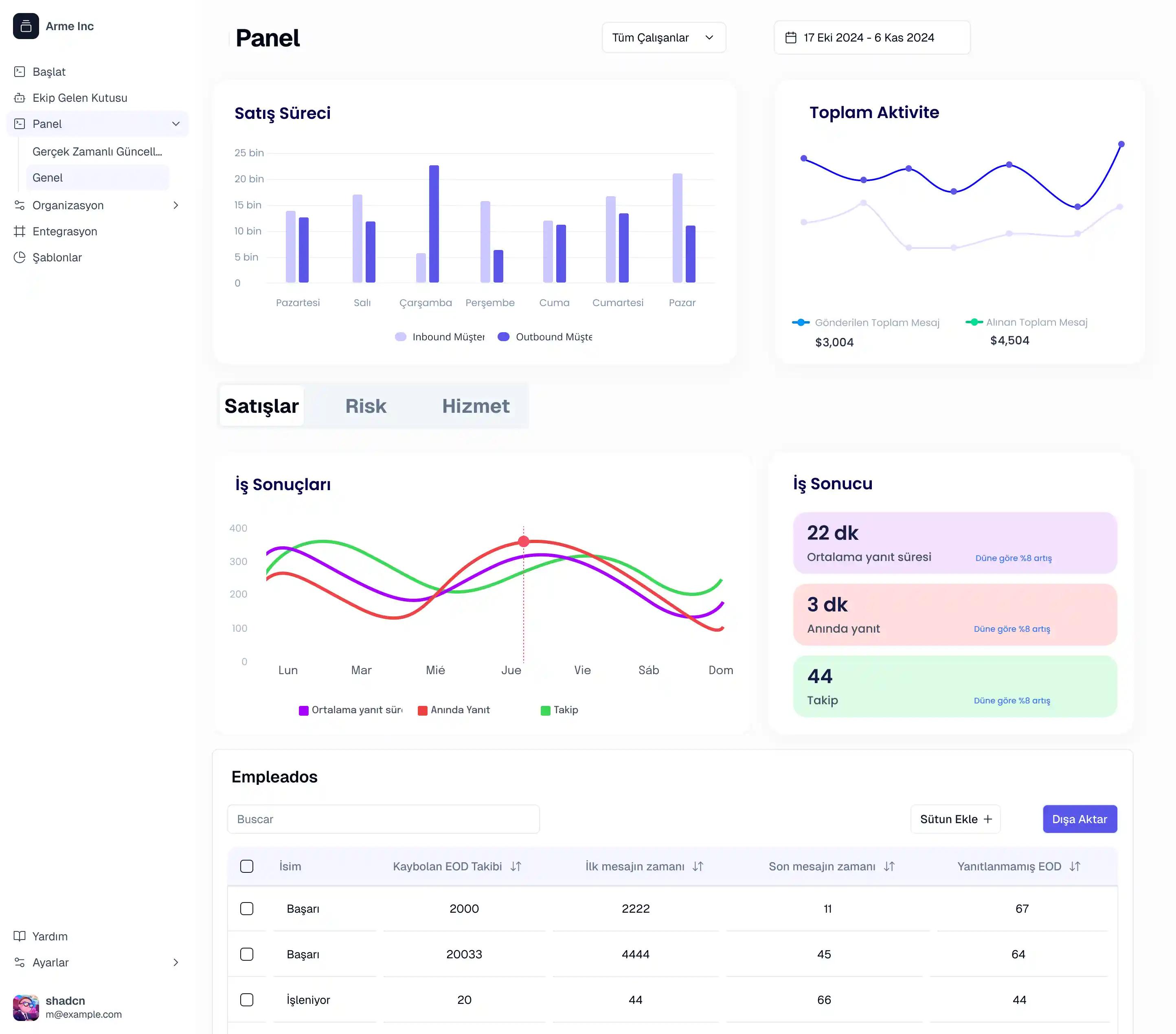Sort by Kaybolan EOD Takibi column arrows
This screenshot has height=1034, width=1176.
click(516, 866)
